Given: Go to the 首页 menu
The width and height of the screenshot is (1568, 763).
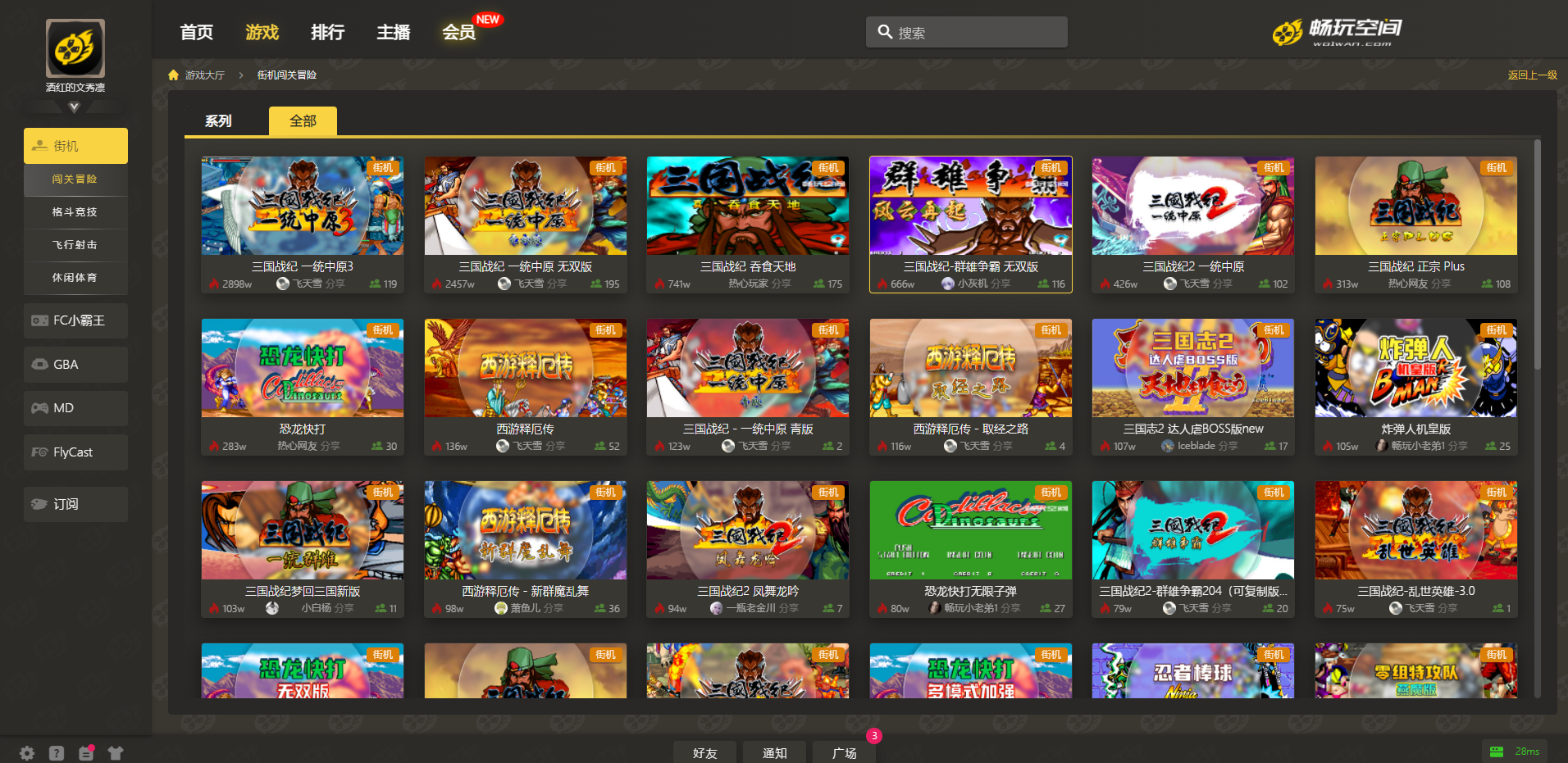Looking at the screenshot, I should (x=197, y=33).
